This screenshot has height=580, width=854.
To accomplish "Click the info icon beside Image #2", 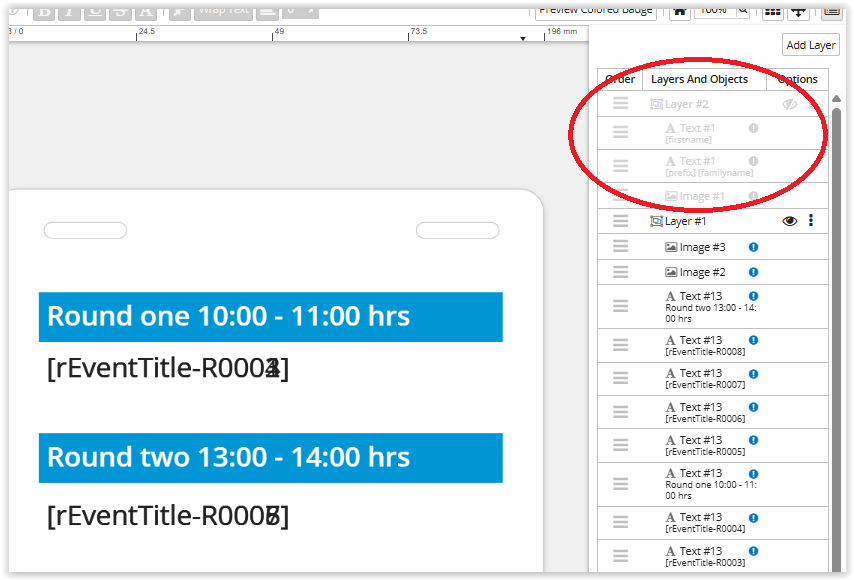I will click(753, 272).
